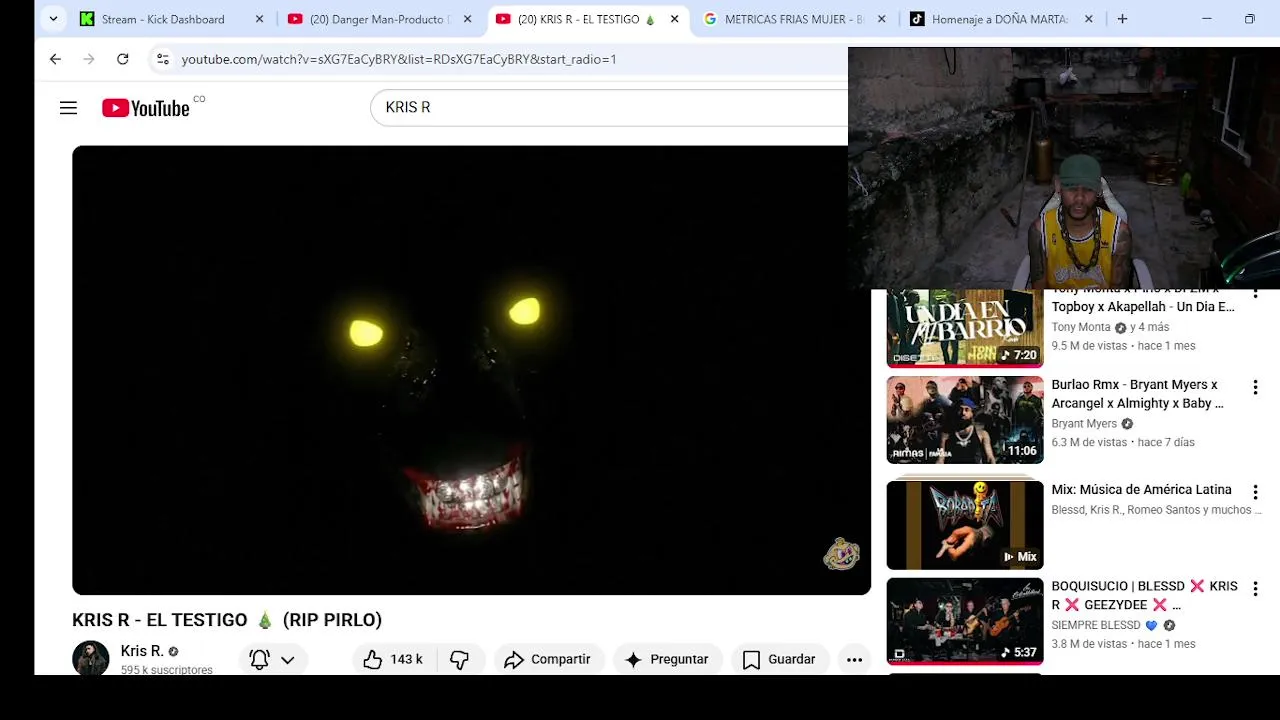The height and width of the screenshot is (720, 1280).
Task: Dislike the video with thumbs-down icon
Action: (460, 659)
